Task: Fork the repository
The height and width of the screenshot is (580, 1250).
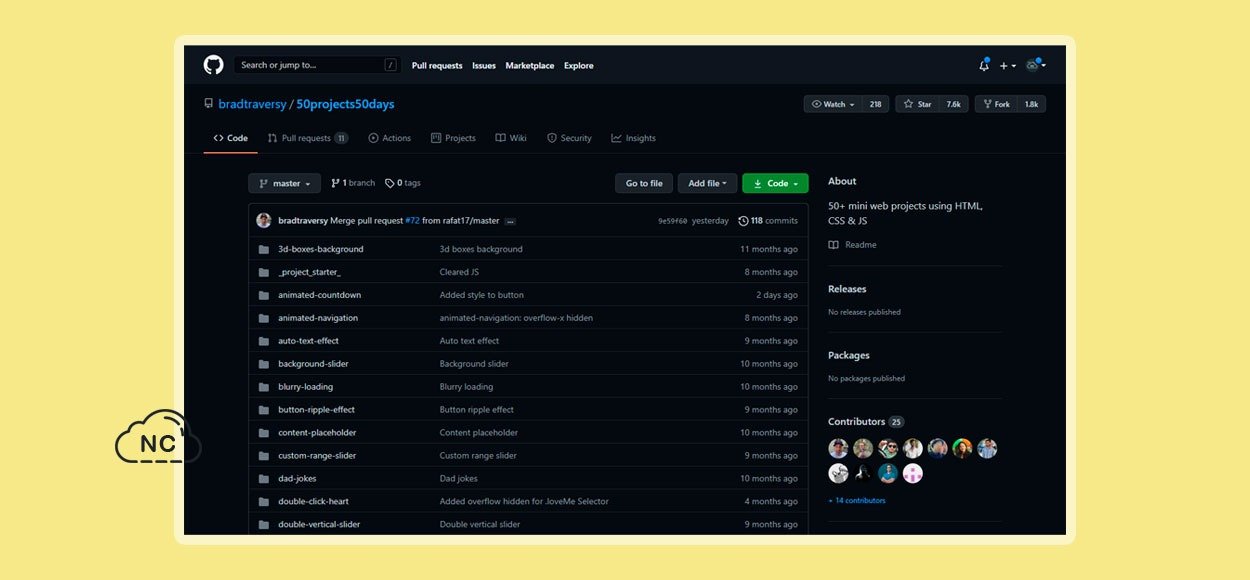Action: tap(996, 104)
